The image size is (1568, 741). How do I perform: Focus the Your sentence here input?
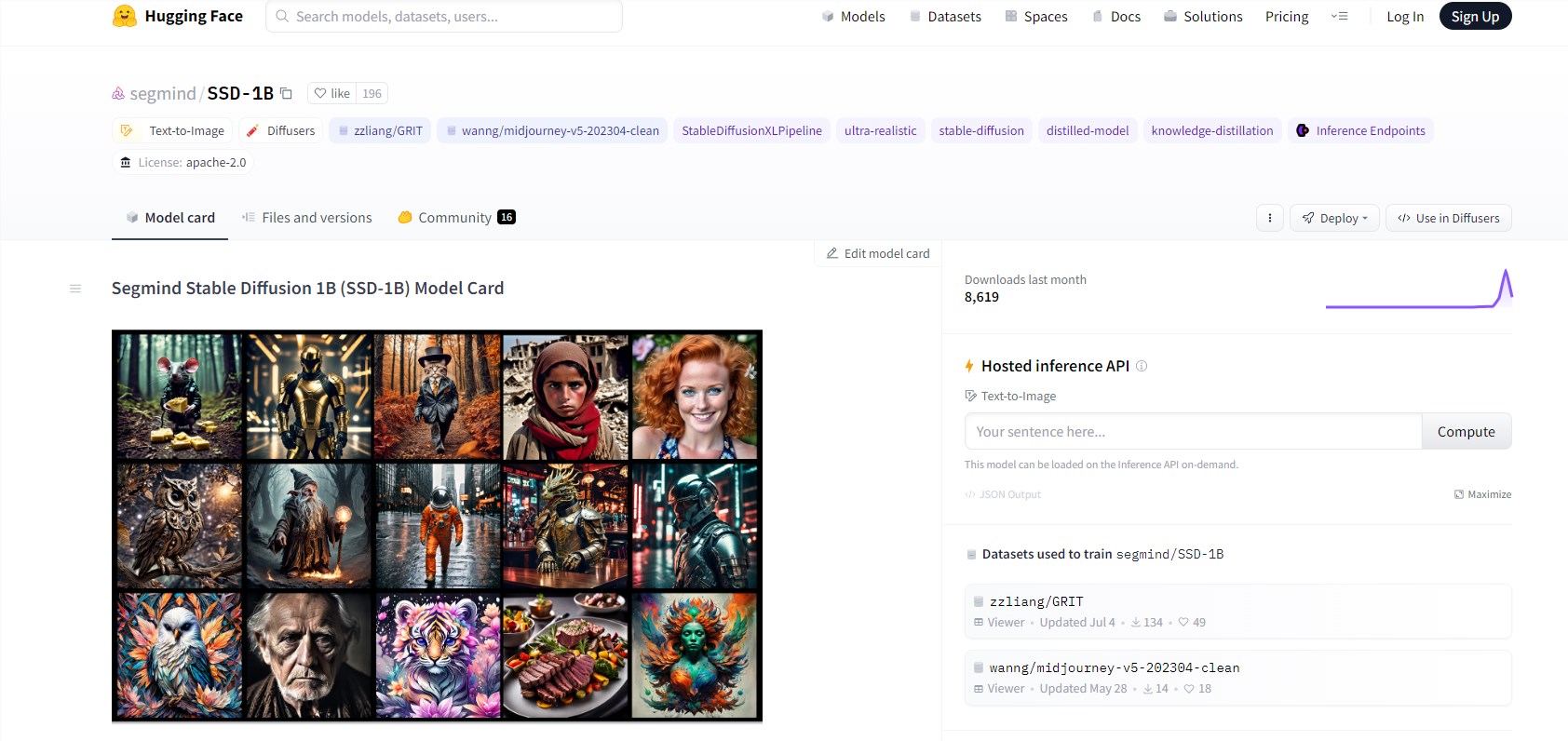pos(1194,431)
